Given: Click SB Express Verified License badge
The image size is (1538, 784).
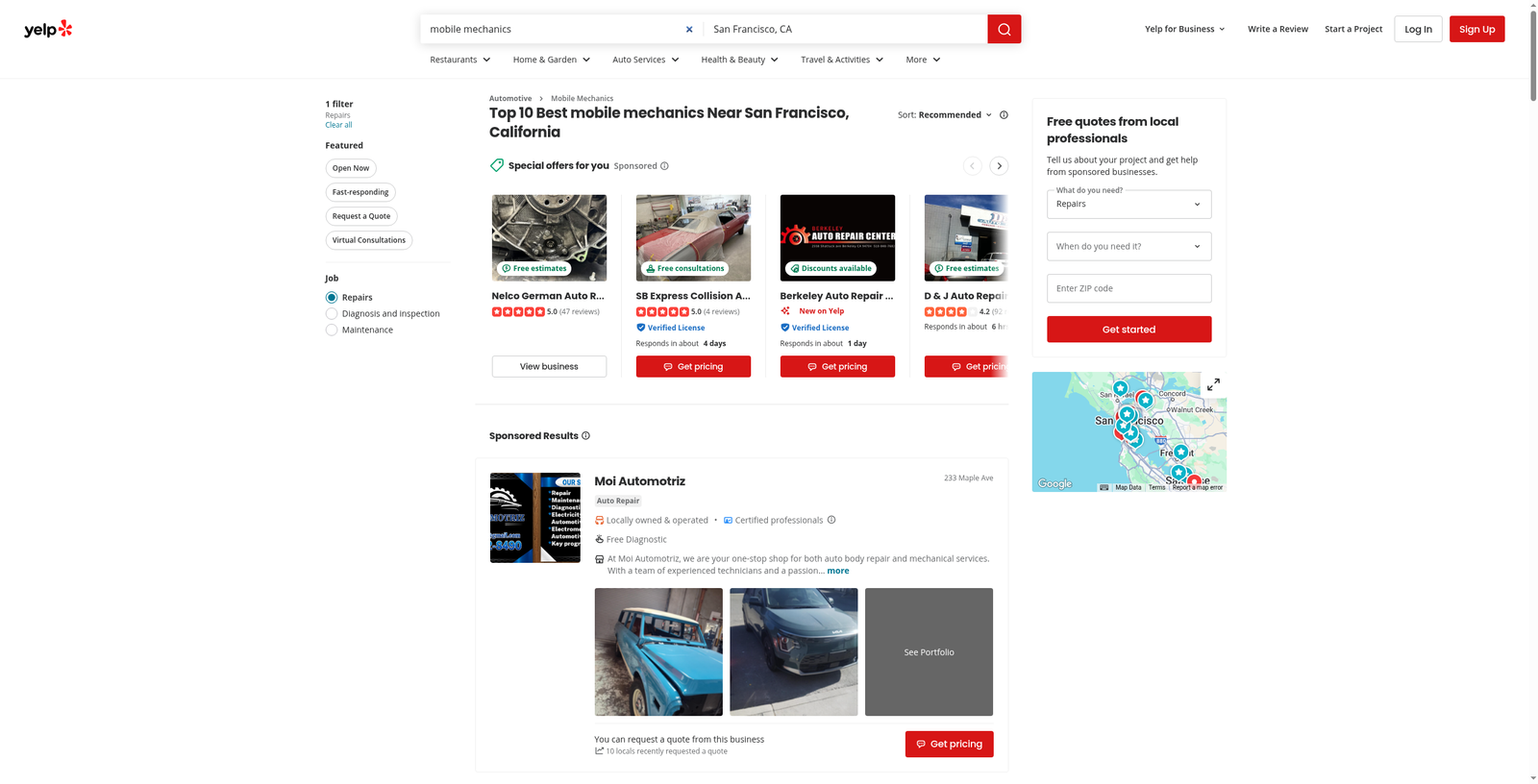Looking at the screenshot, I should [670, 328].
